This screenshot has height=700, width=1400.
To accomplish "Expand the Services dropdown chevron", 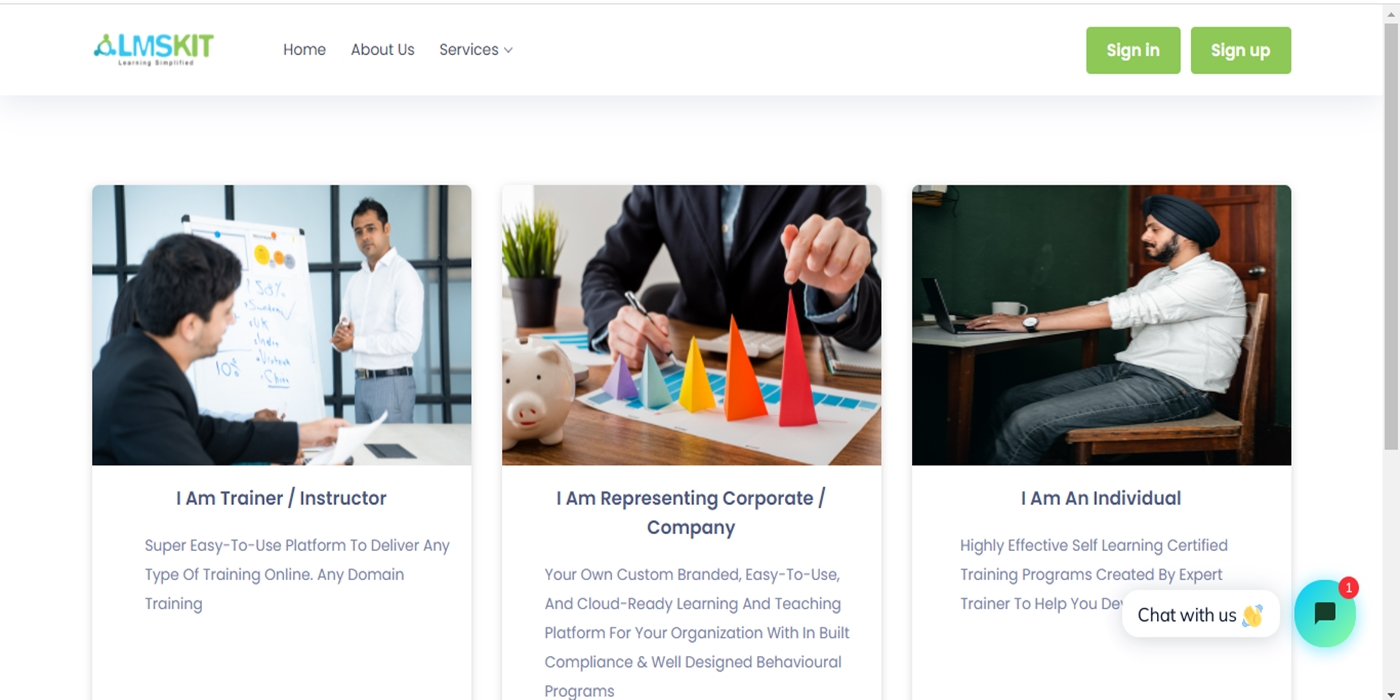I will pyautogui.click(x=508, y=50).
